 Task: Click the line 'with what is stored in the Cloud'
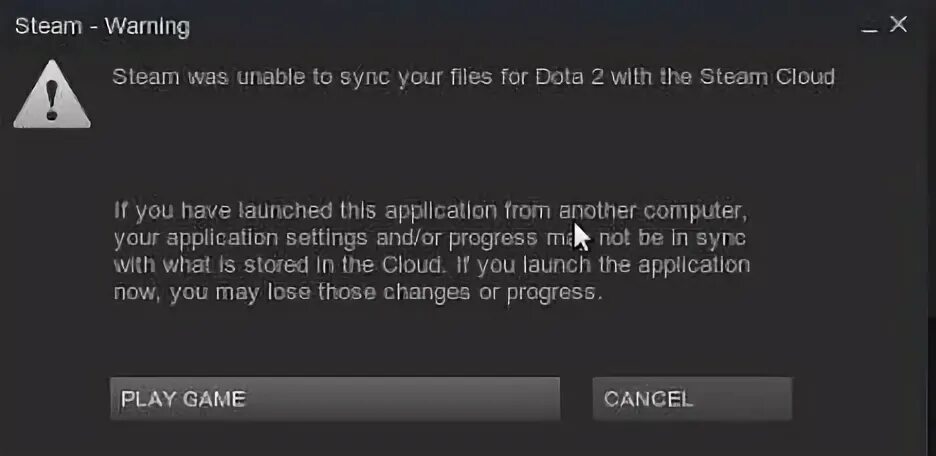279,265
